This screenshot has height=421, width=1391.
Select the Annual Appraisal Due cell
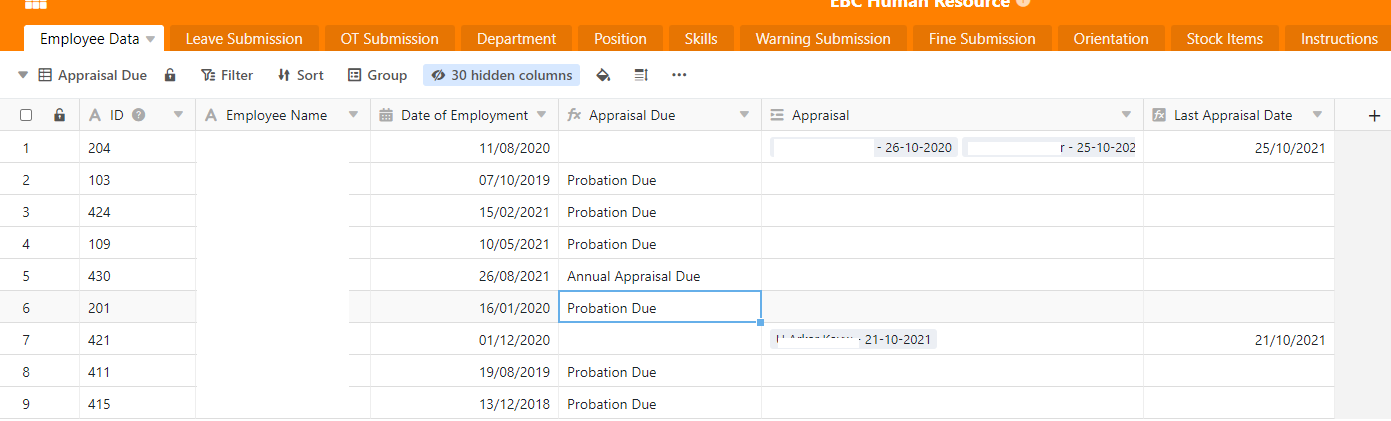[659, 276]
